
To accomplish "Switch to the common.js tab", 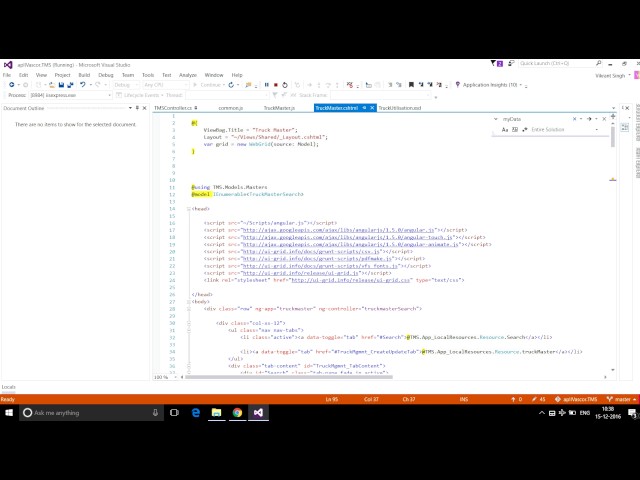I will pos(231,108).
